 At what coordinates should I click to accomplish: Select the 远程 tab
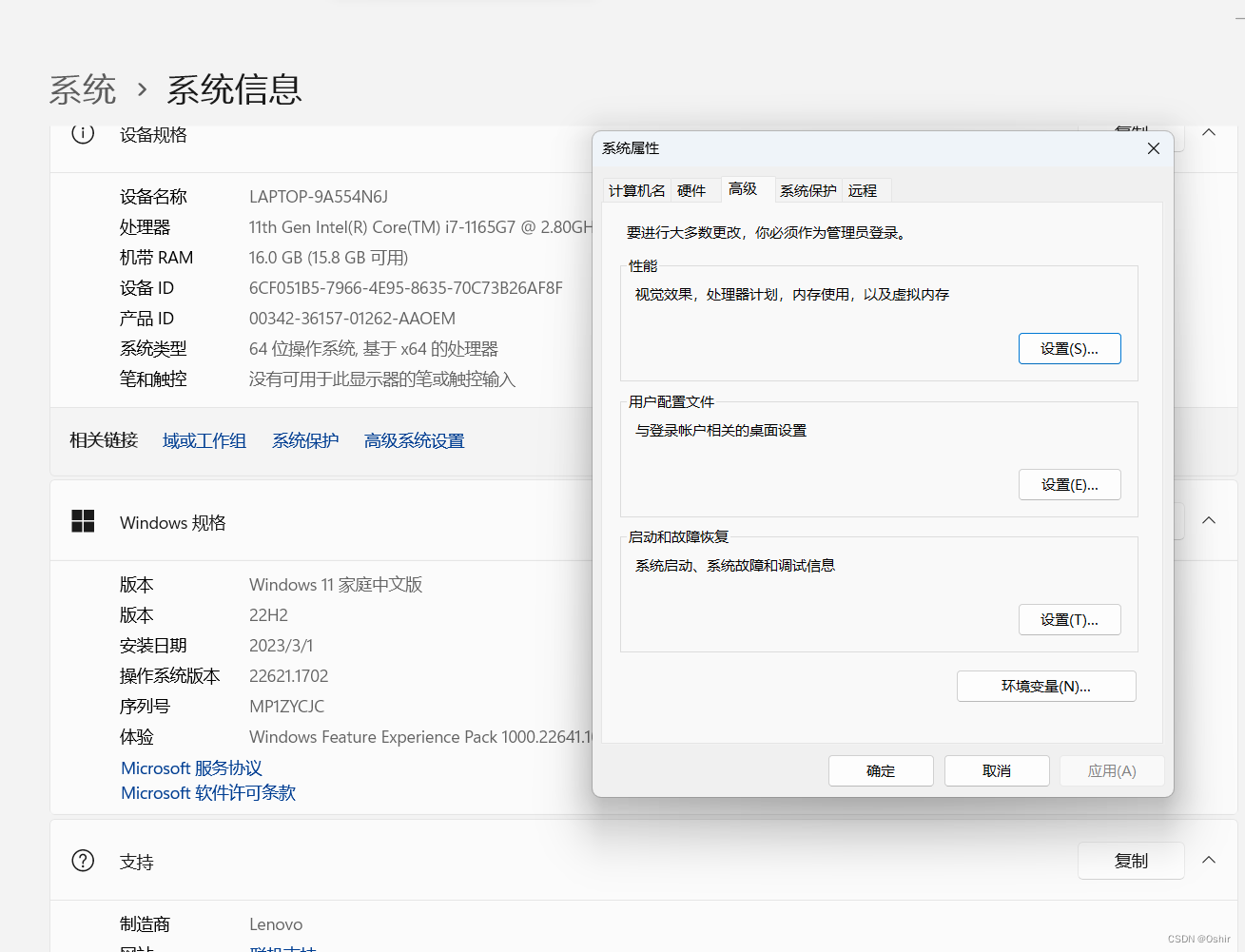(863, 191)
